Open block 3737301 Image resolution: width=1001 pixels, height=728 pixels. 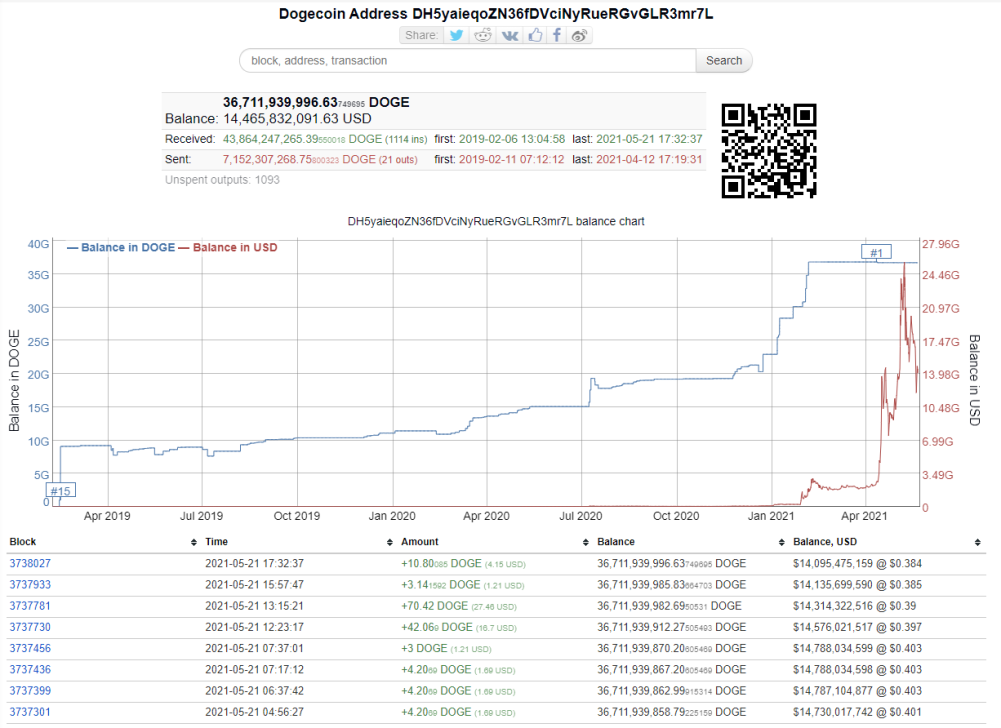coord(30,711)
